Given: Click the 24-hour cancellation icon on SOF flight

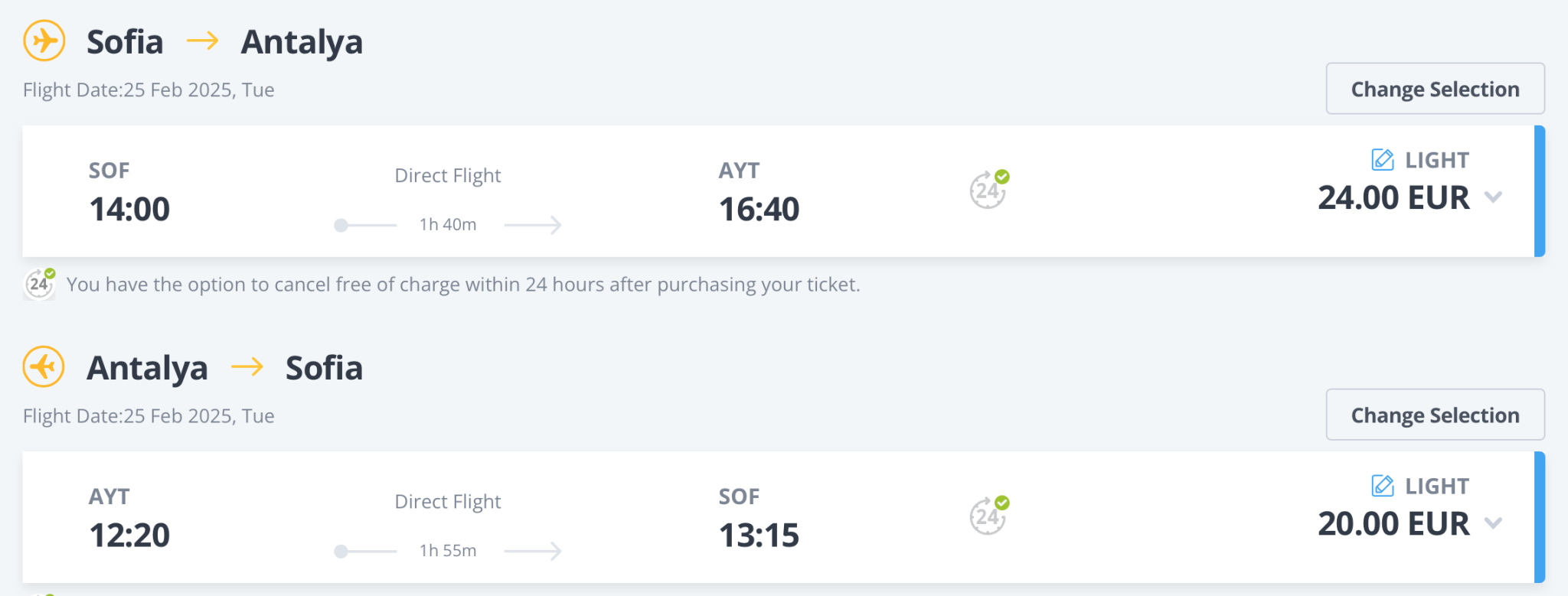Looking at the screenshot, I should point(988,190).
